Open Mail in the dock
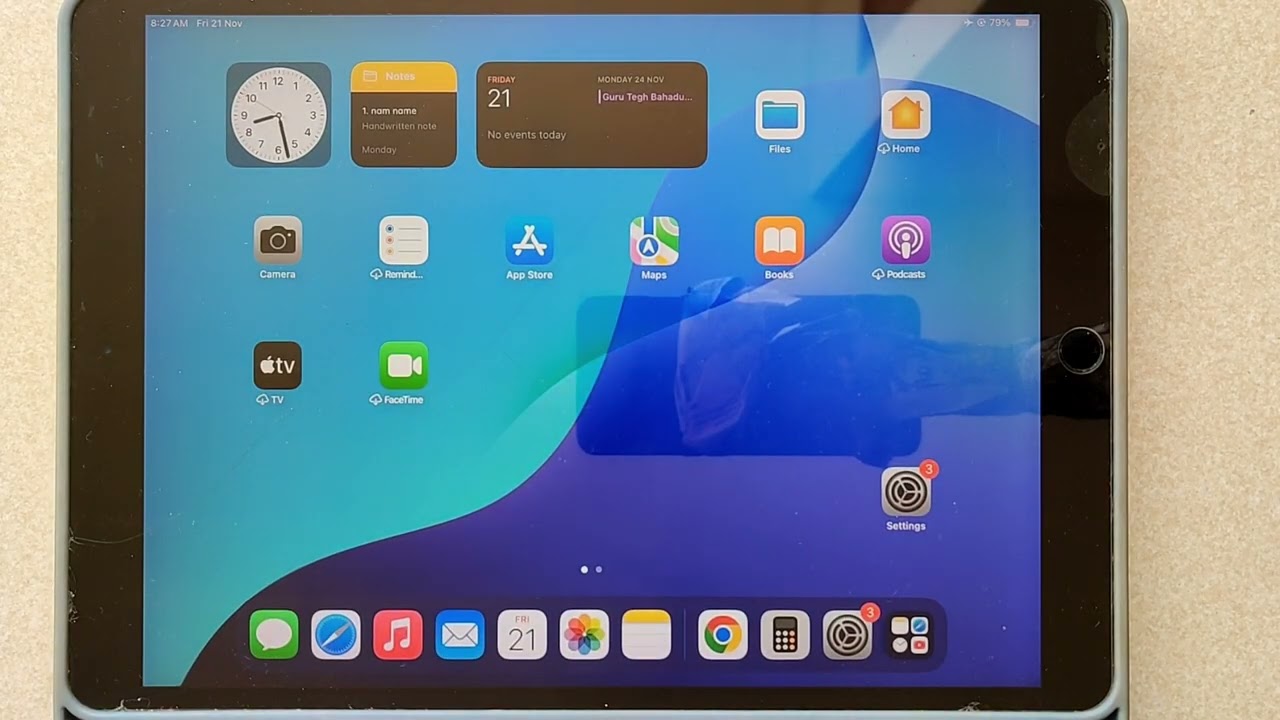The image size is (1280, 720). point(460,635)
